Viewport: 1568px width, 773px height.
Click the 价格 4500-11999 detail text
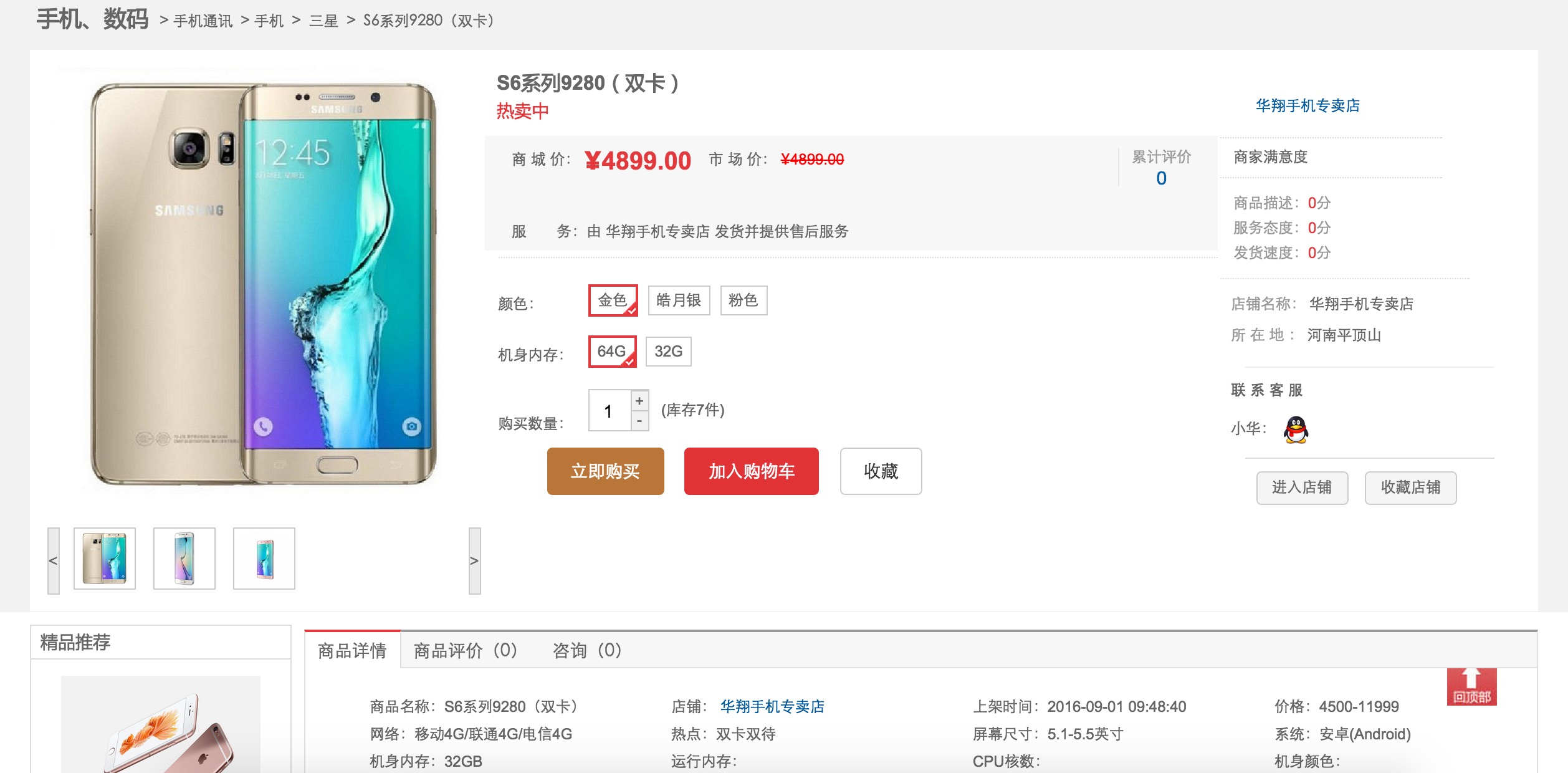point(1337,706)
